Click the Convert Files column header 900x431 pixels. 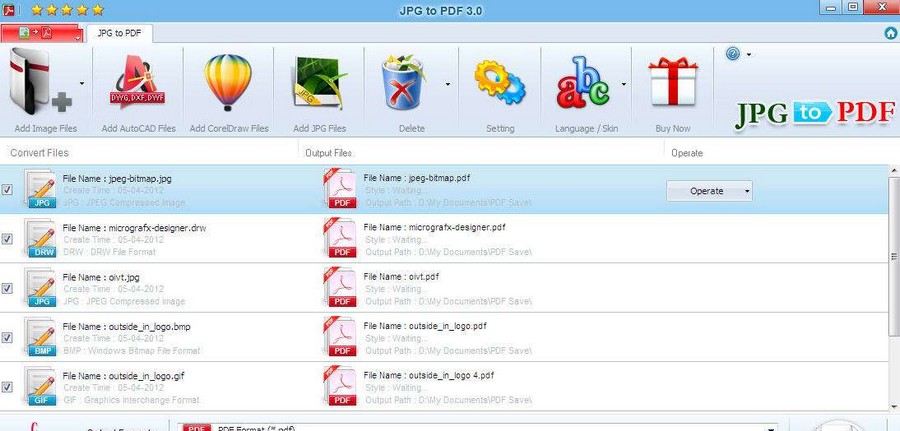tap(40, 153)
